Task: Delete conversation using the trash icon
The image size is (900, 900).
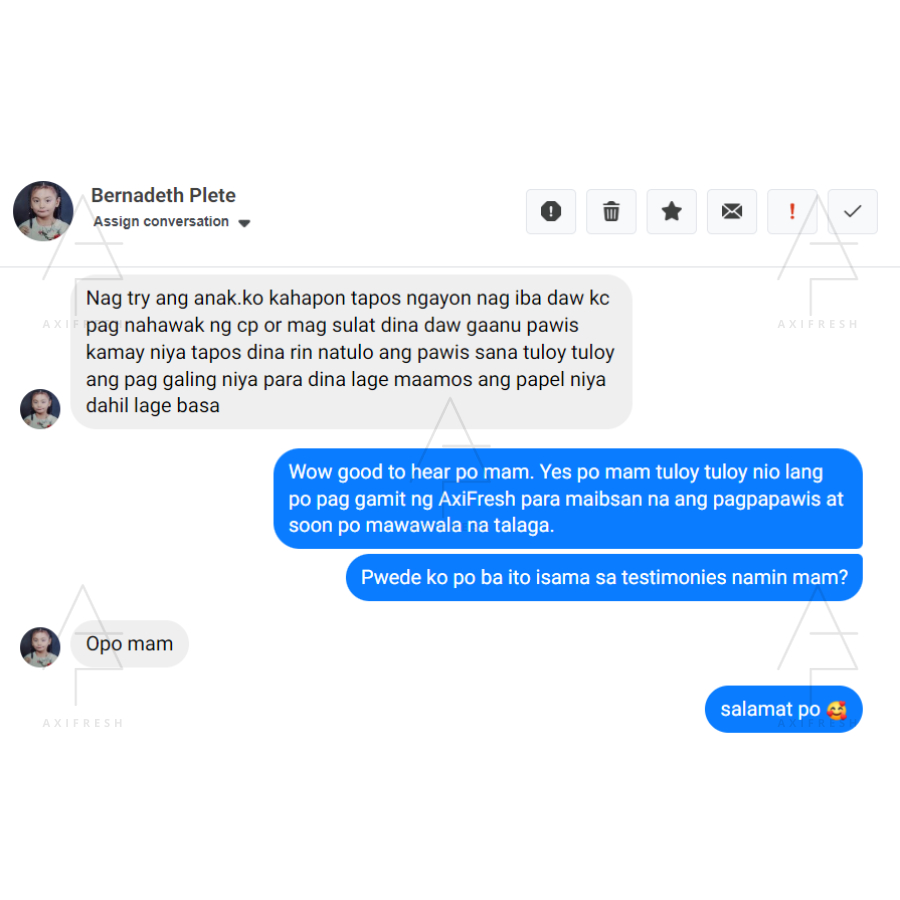Action: pos(611,211)
